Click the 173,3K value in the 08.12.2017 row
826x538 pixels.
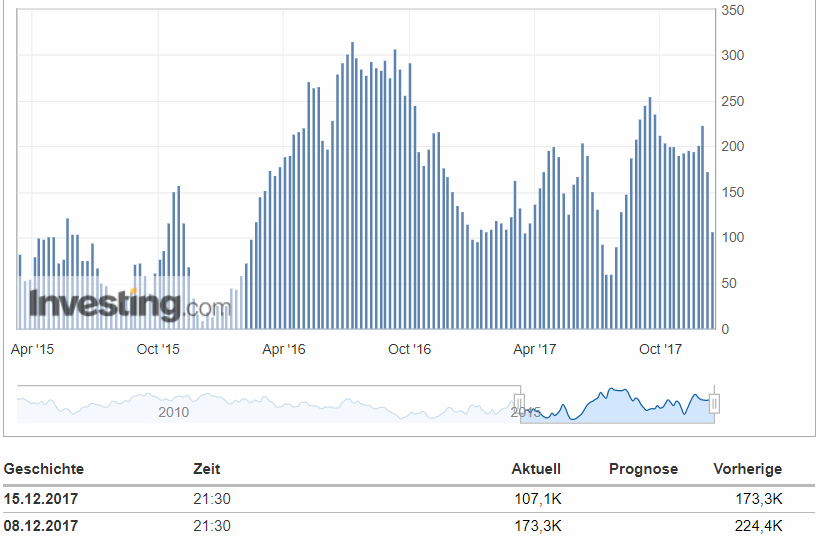(538, 526)
